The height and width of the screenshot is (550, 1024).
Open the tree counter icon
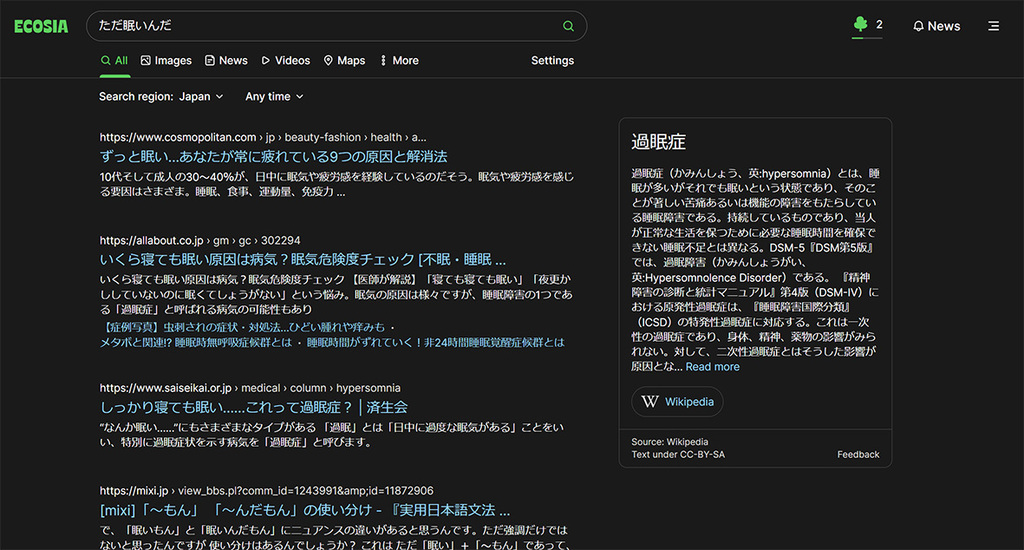tap(860, 25)
